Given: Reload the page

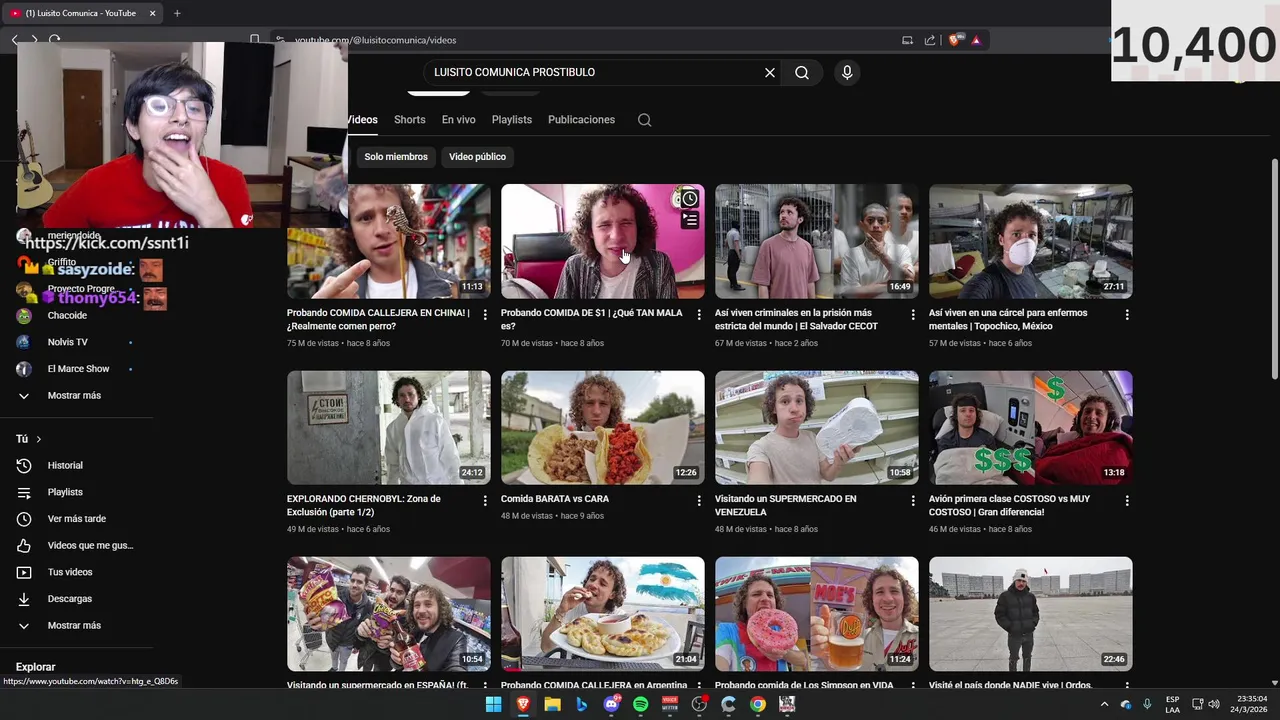Looking at the screenshot, I should [x=54, y=40].
